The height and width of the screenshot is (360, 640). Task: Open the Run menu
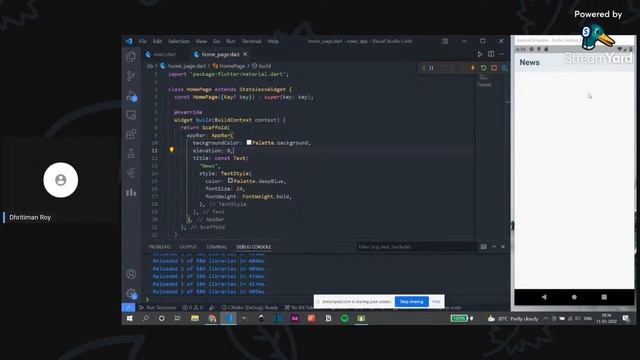click(x=231, y=41)
